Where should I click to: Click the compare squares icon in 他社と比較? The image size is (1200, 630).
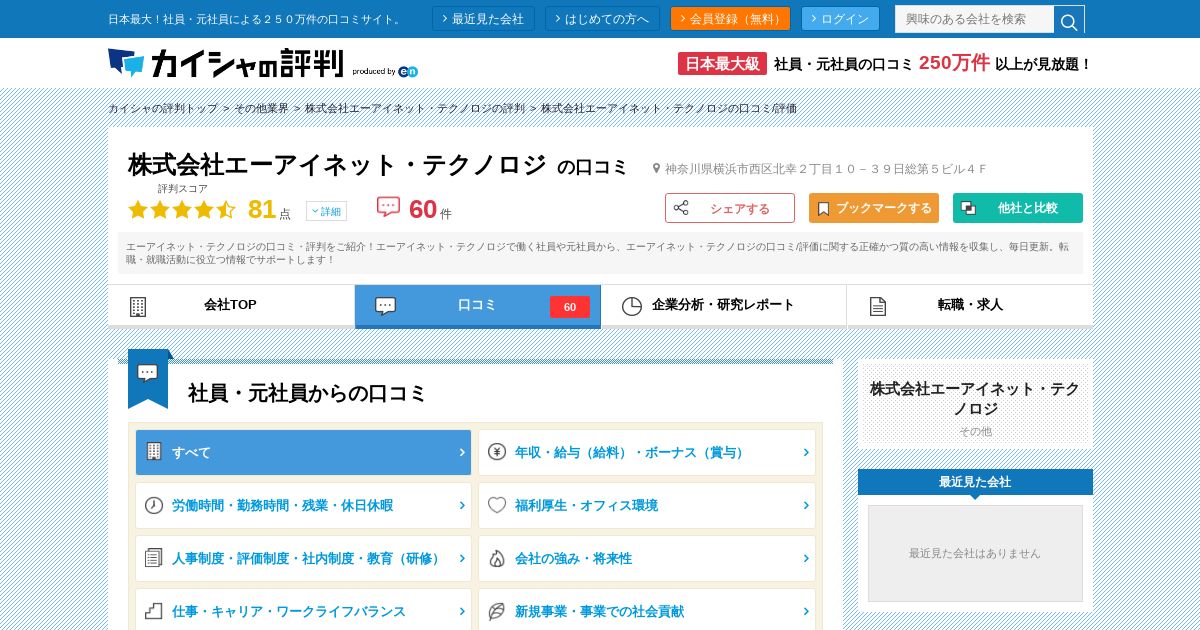[x=968, y=208]
